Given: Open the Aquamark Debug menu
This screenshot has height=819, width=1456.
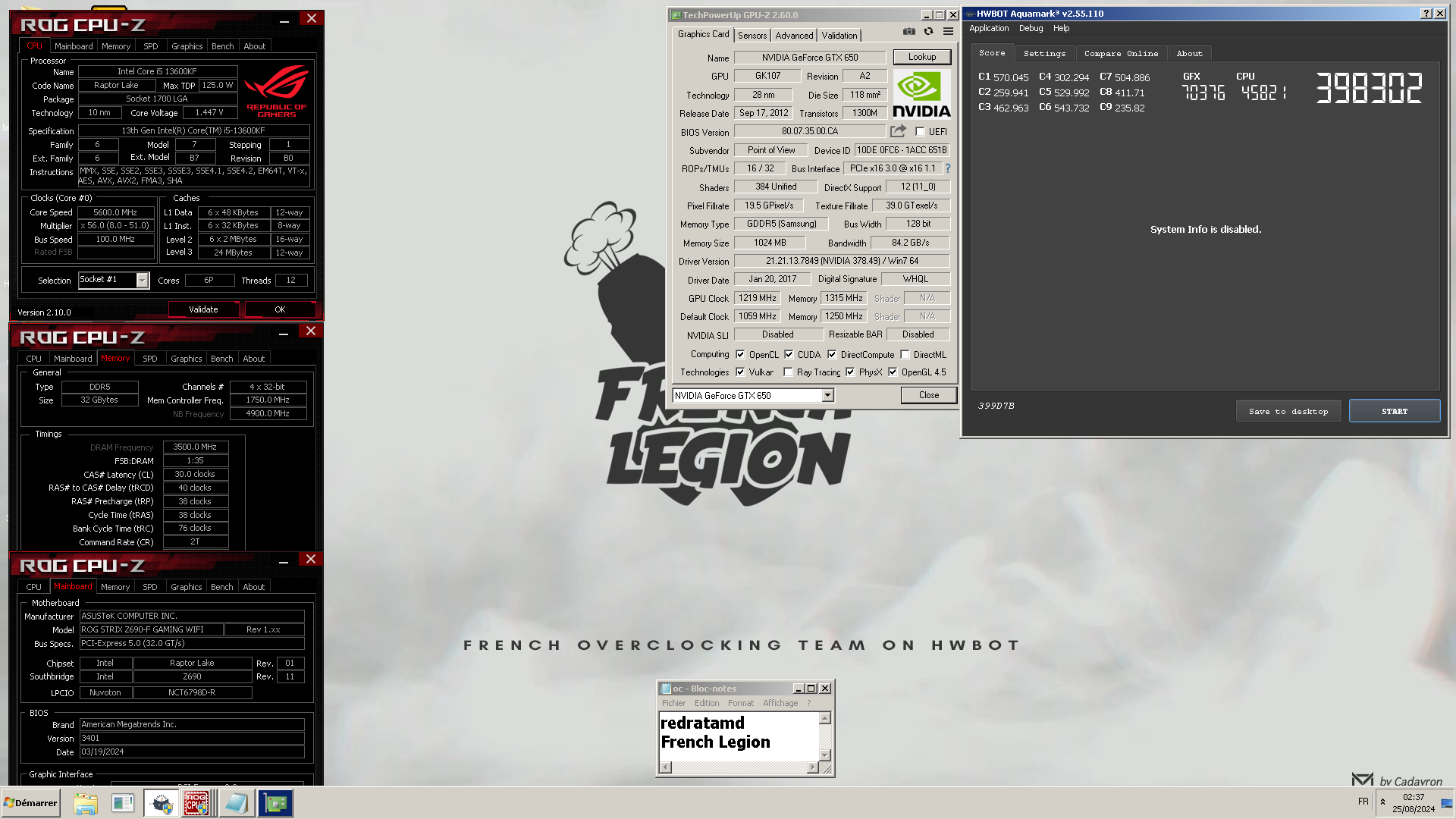Looking at the screenshot, I should click(1031, 28).
